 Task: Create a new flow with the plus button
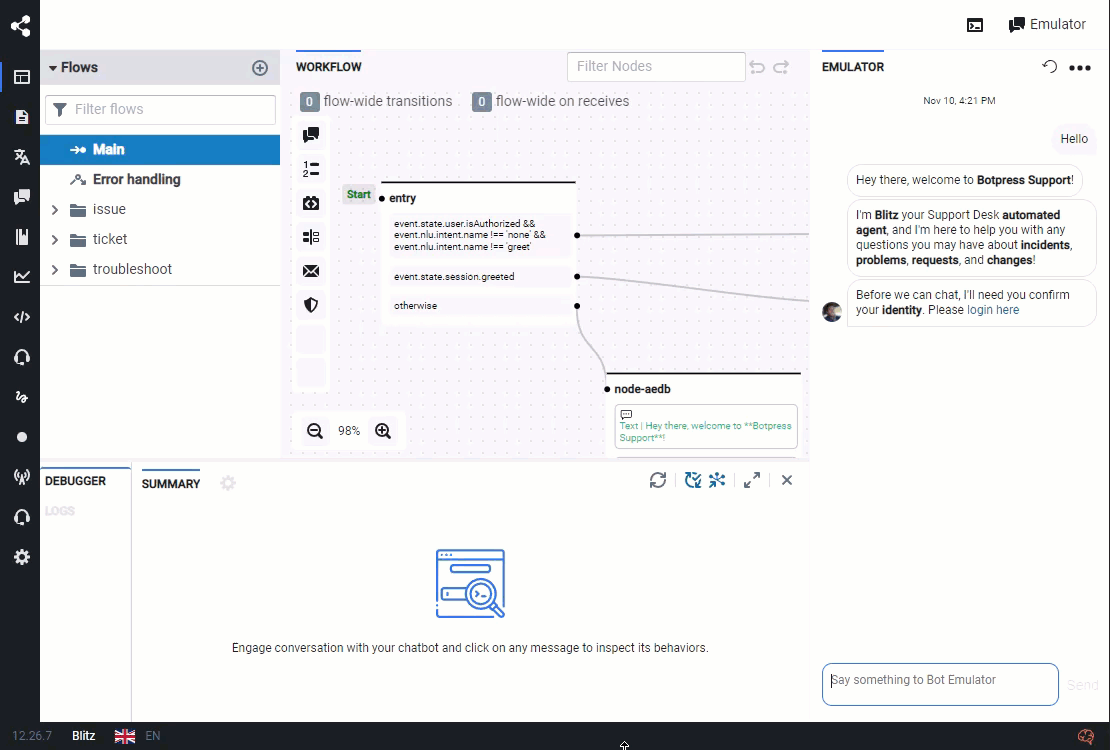pyautogui.click(x=259, y=67)
